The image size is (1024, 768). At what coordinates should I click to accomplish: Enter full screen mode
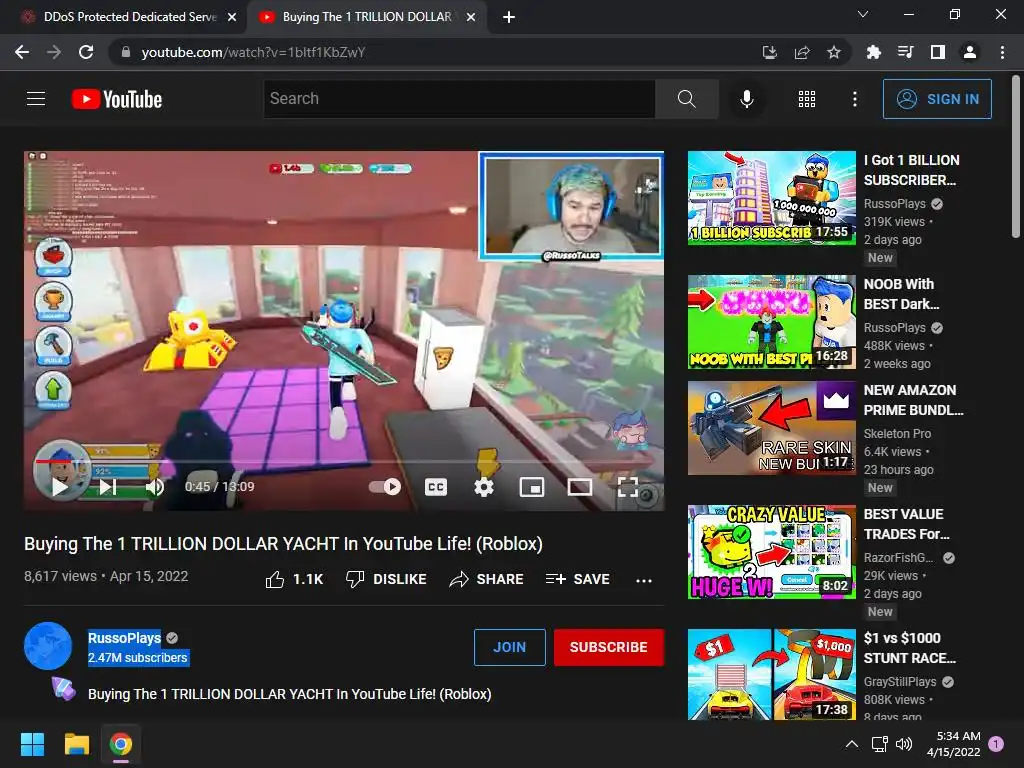click(628, 487)
